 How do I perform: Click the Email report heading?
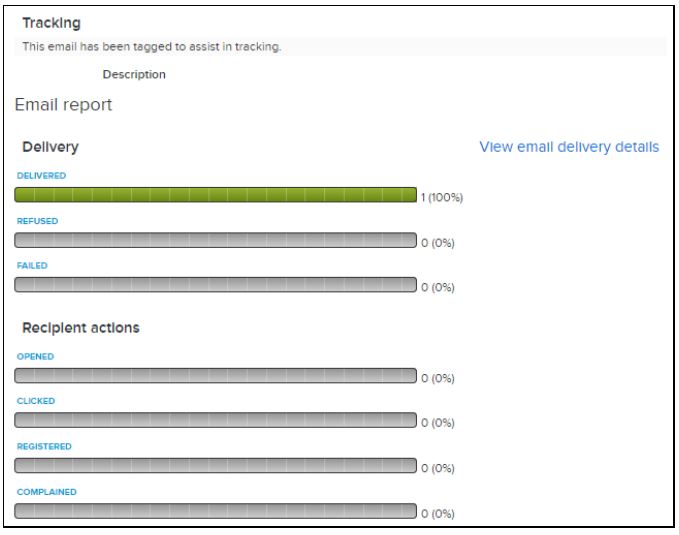[x=63, y=105]
